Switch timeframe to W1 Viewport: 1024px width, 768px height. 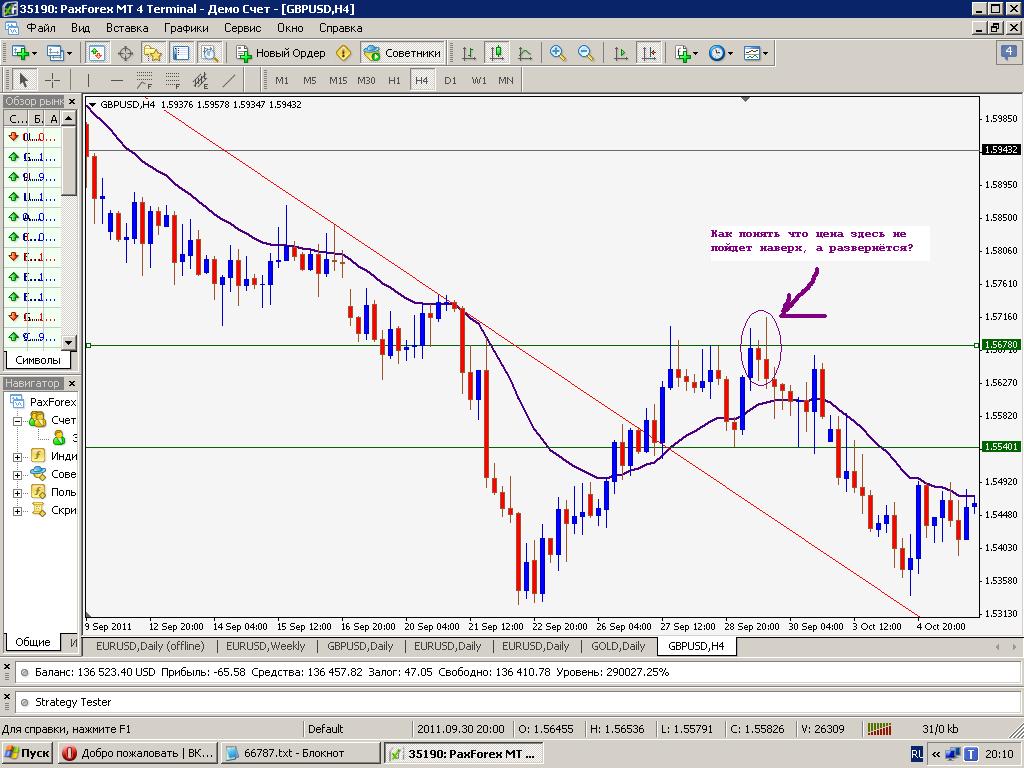click(x=479, y=80)
